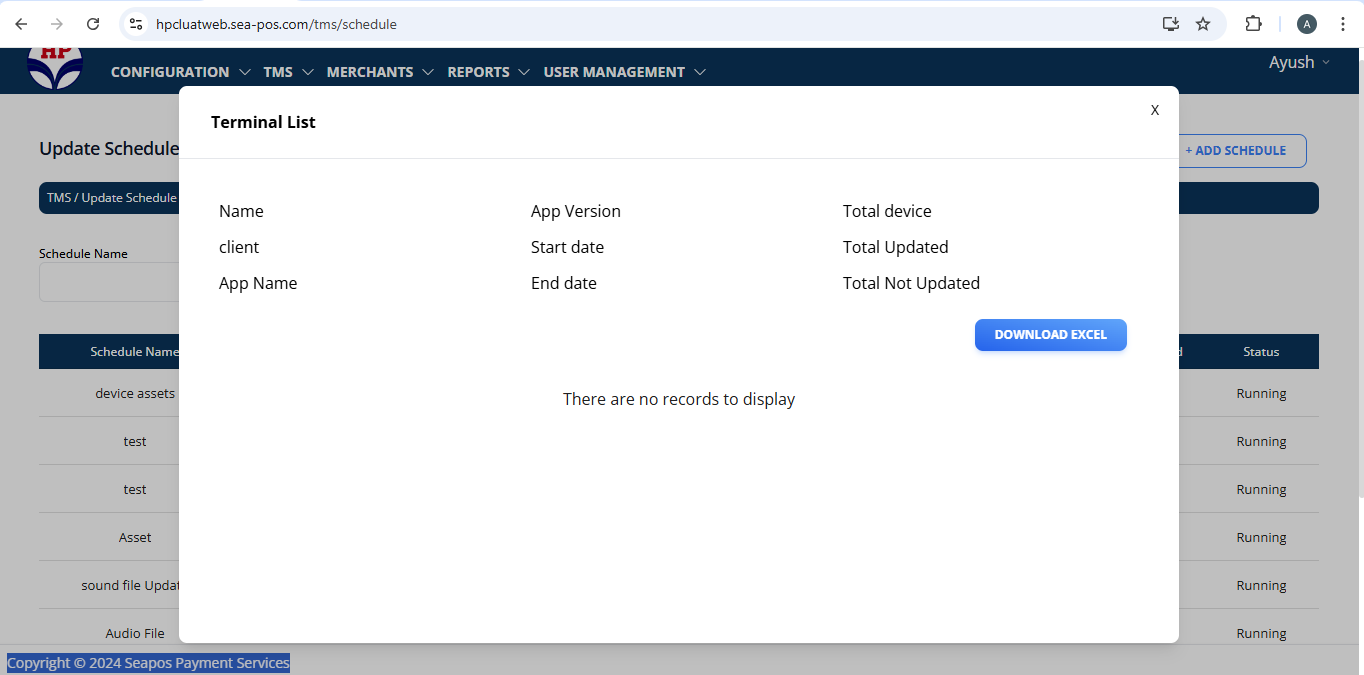The height and width of the screenshot is (675, 1364).
Task: Open the Chrome profile avatar
Action: click(x=1306, y=24)
